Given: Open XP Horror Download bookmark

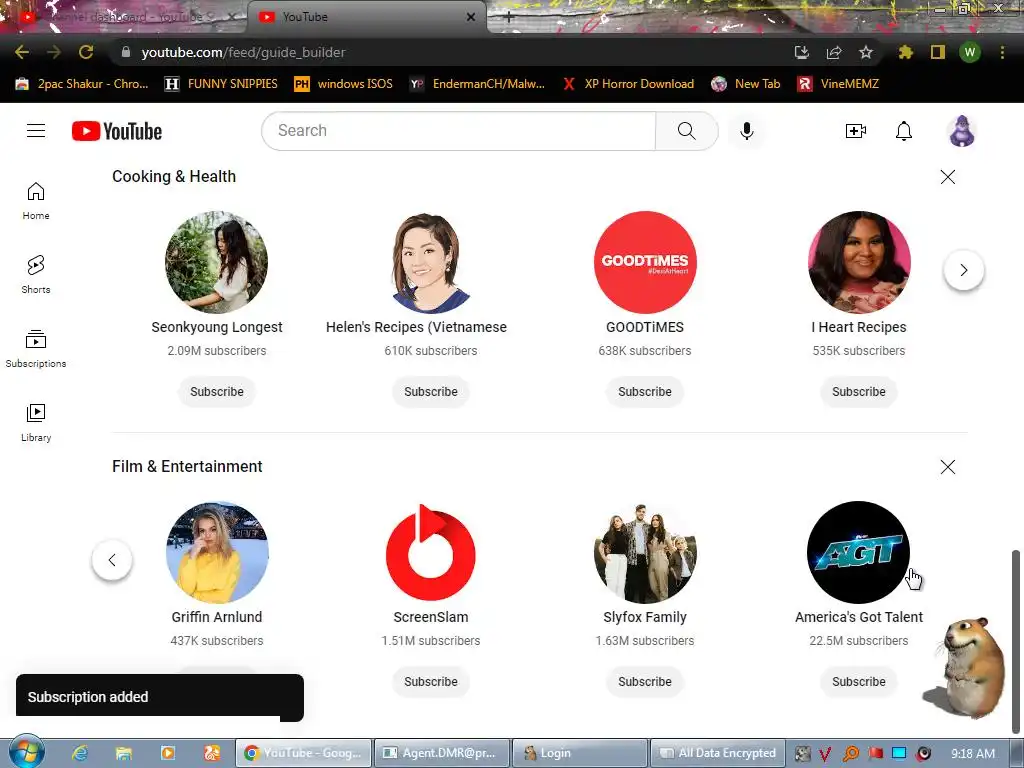Looking at the screenshot, I should 628,84.
